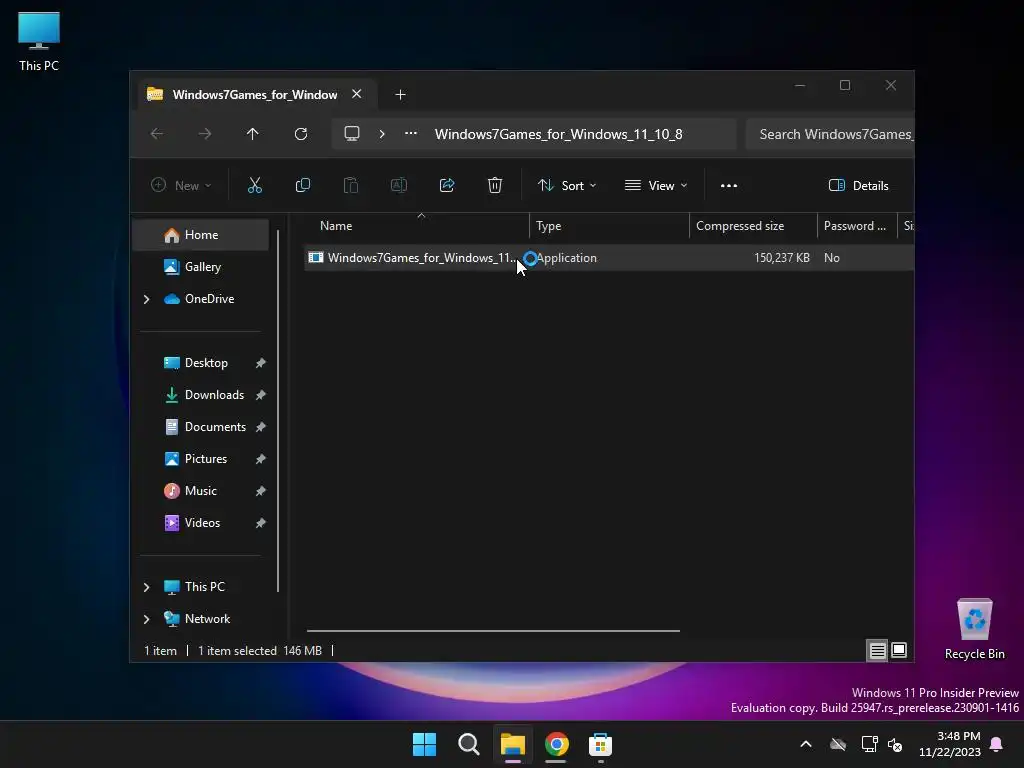Close the Windows7Games_for_Window tab
Image resolution: width=1024 pixels, height=768 pixels.
tap(357, 94)
